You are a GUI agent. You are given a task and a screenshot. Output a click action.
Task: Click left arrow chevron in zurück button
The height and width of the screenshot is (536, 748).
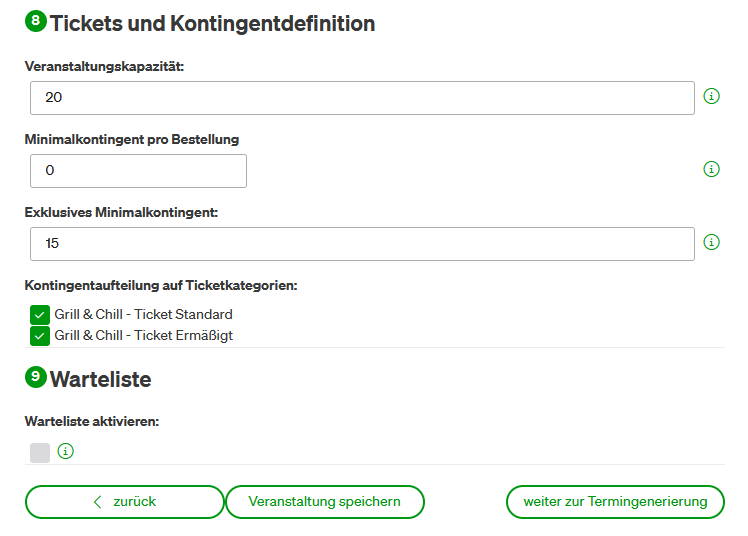pos(98,502)
